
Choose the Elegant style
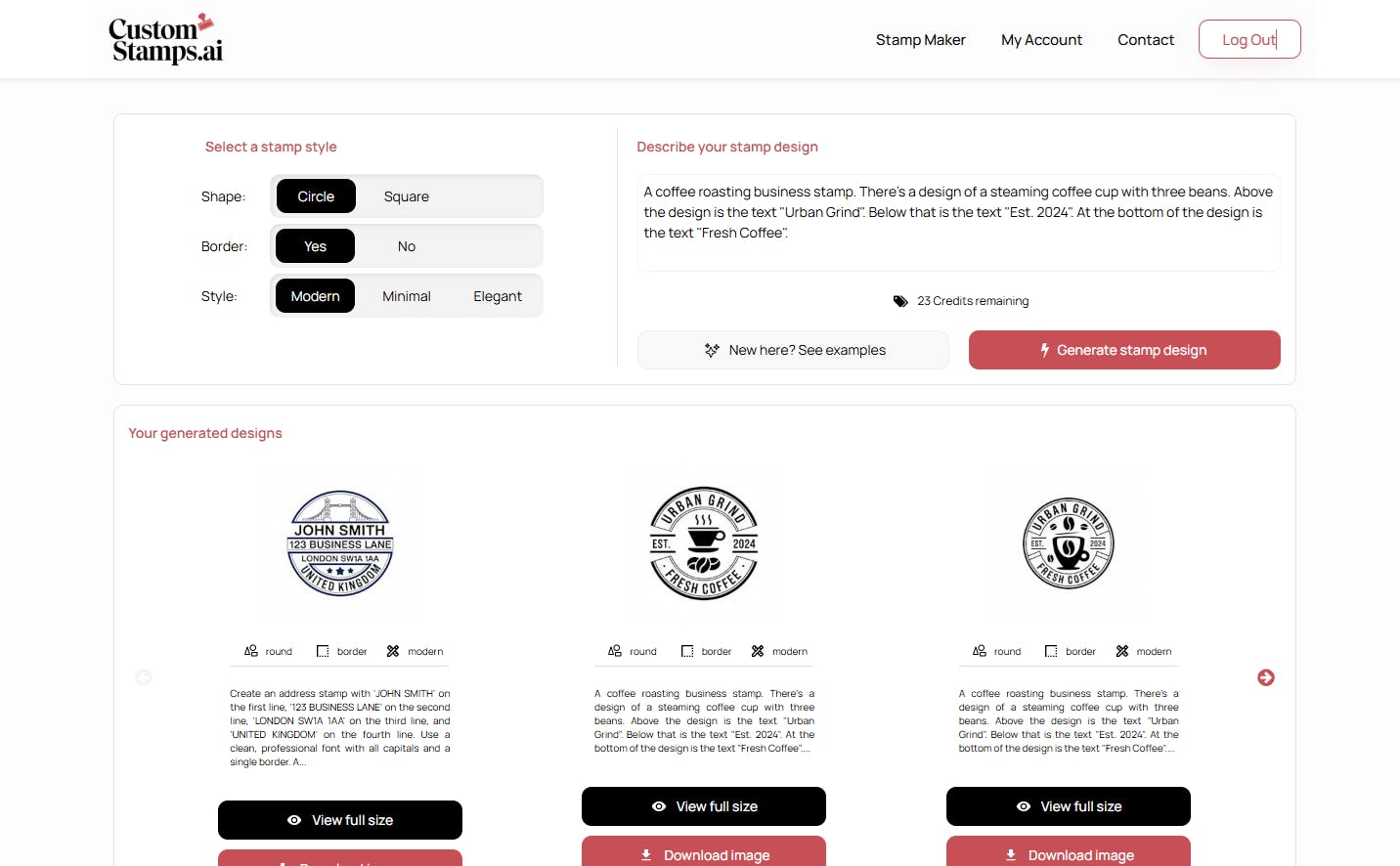498,296
